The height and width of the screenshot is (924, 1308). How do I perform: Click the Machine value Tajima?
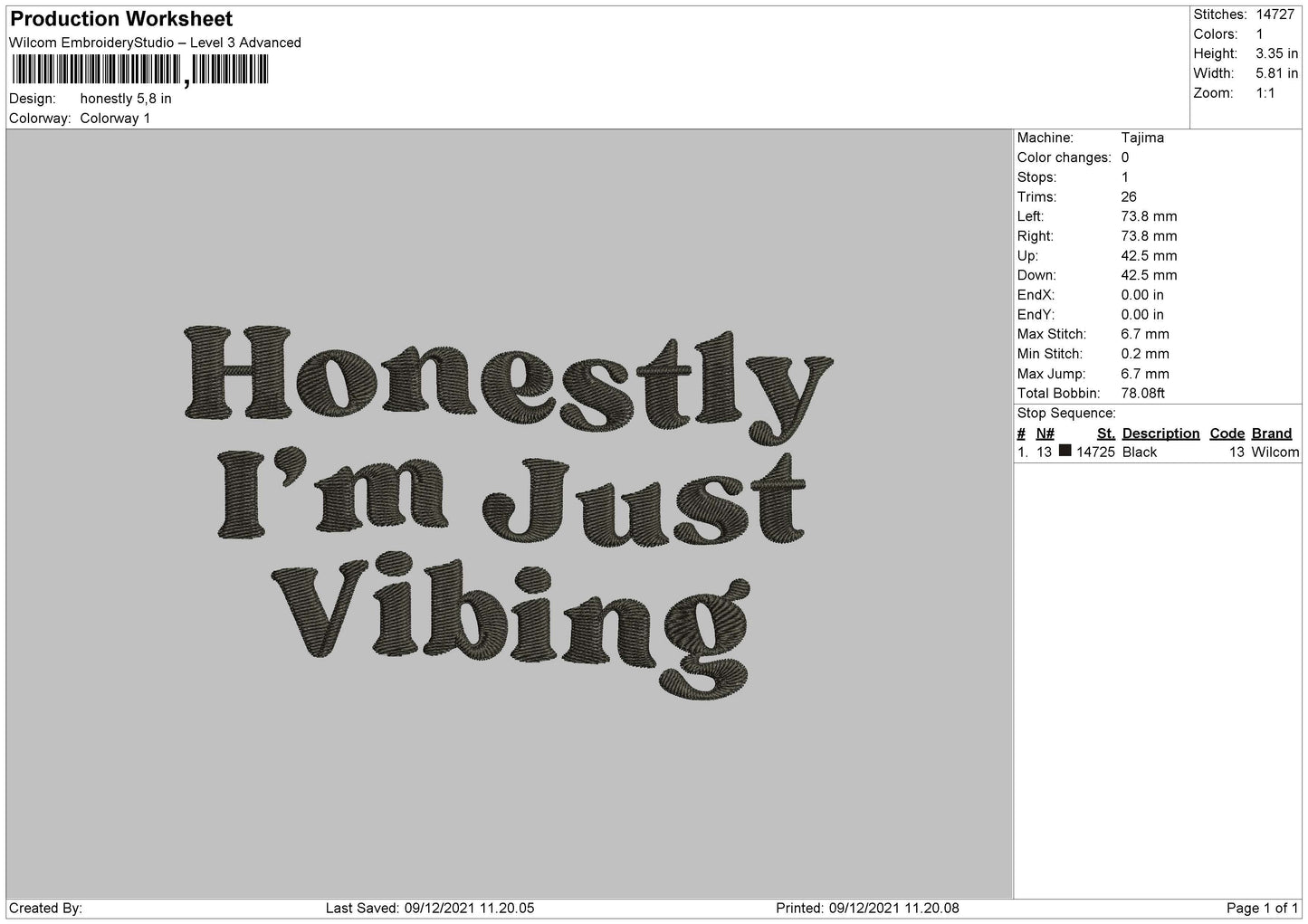pos(1142,138)
